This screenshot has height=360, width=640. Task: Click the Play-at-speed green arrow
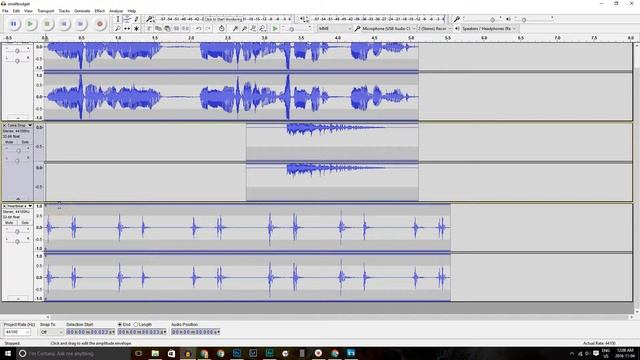[276, 29]
